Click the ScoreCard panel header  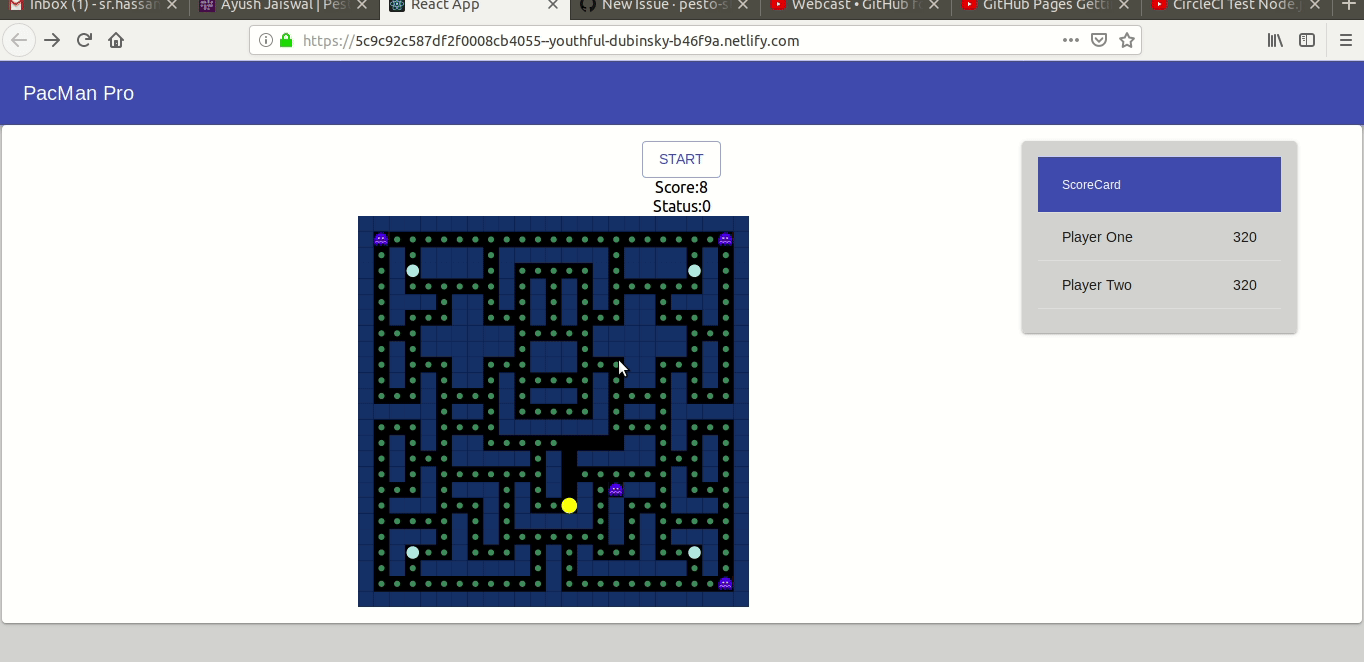pyautogui.click(x=1091, y=184)
